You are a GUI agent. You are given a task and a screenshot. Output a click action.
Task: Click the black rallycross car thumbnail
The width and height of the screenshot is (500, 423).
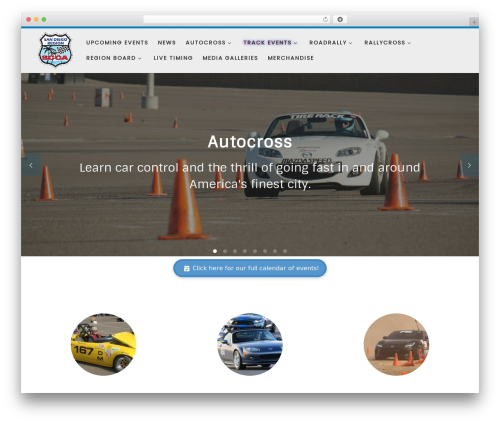396,344
